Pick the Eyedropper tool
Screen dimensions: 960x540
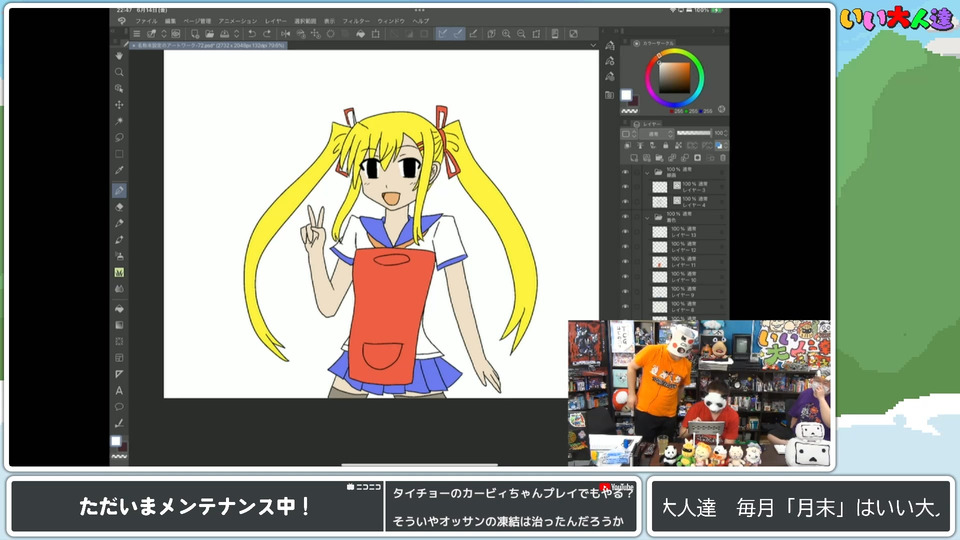[x=119, y=171]
